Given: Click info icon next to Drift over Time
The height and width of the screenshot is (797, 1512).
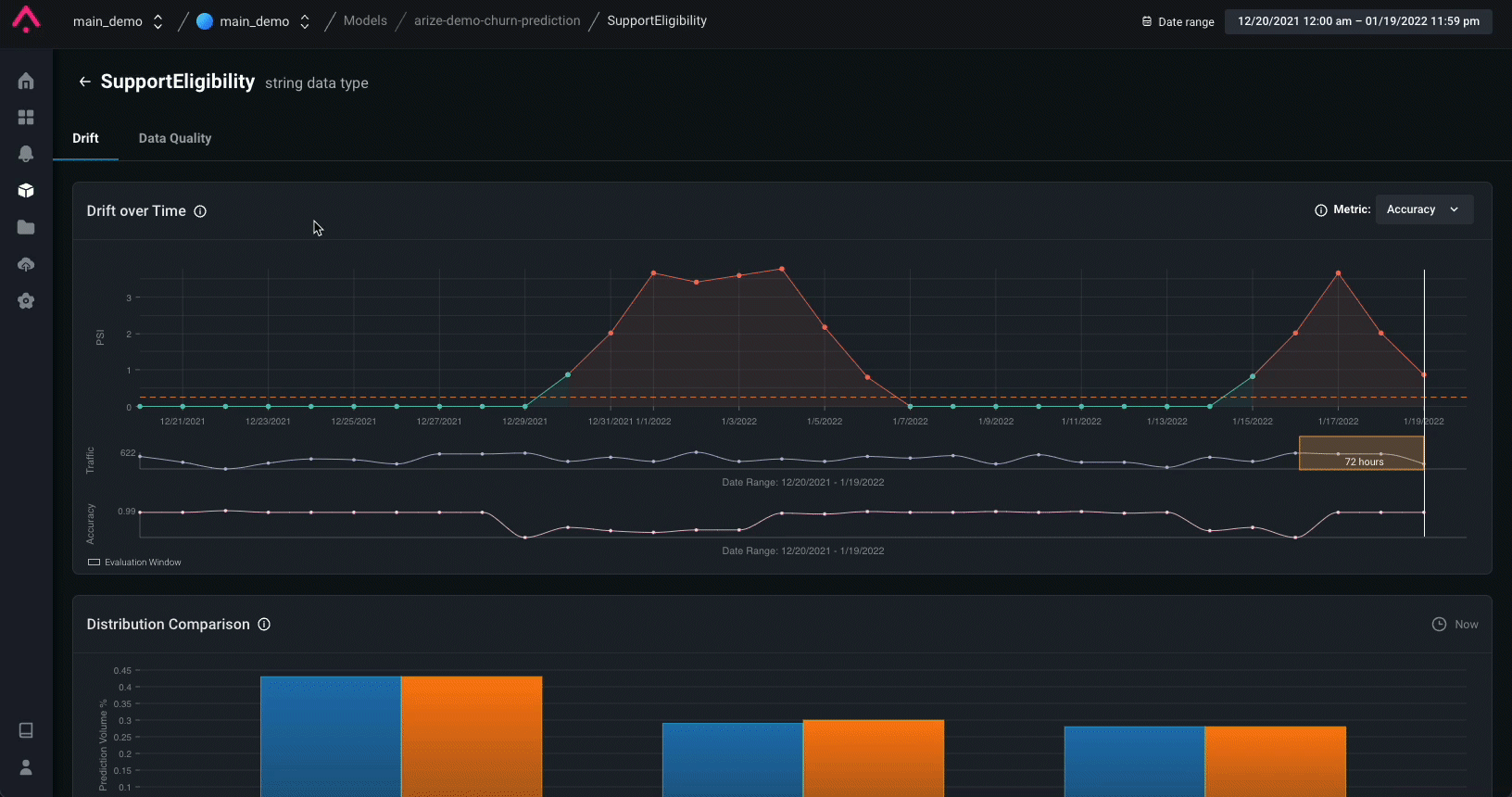Looking at the screenshot, I should click(x=200, y=211).
